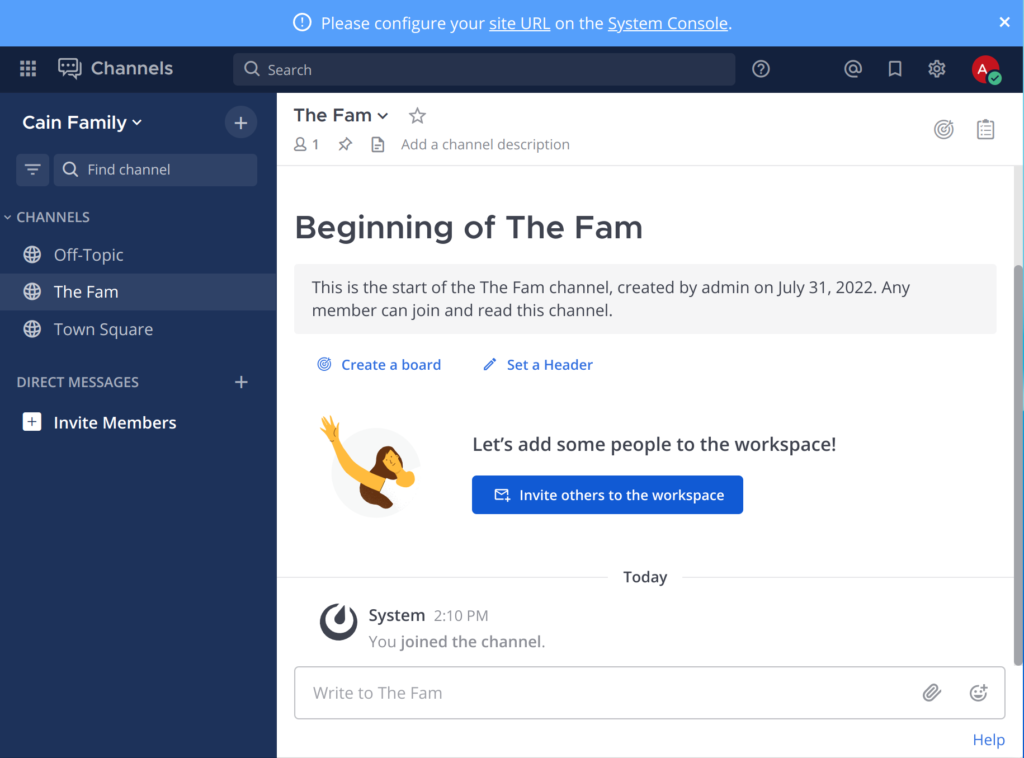Image resolution: width=1024 pixels, height=758 pixels.
Task: Open the Help link below message box
Action: 989,740
